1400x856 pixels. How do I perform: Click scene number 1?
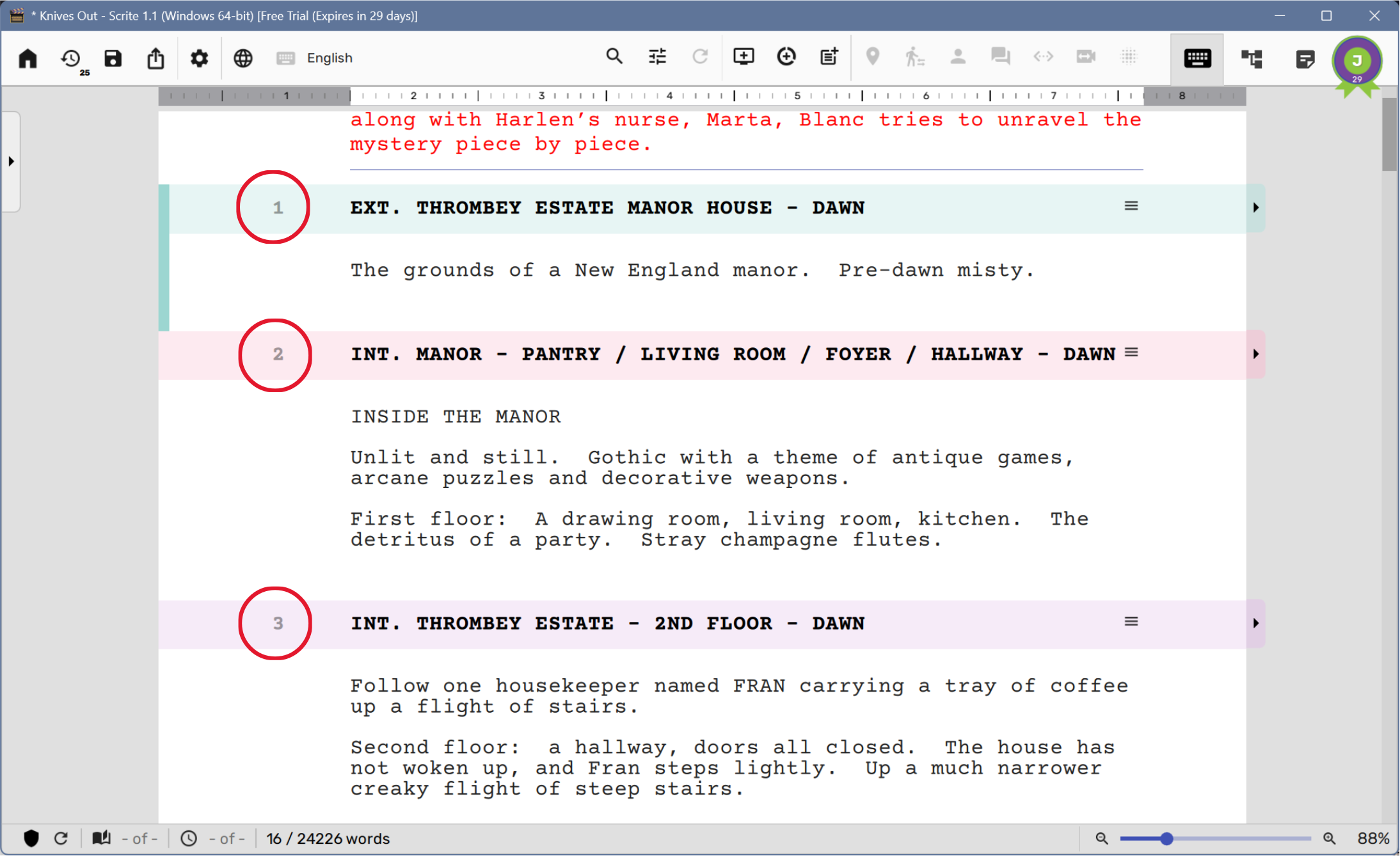pos(278,207)
